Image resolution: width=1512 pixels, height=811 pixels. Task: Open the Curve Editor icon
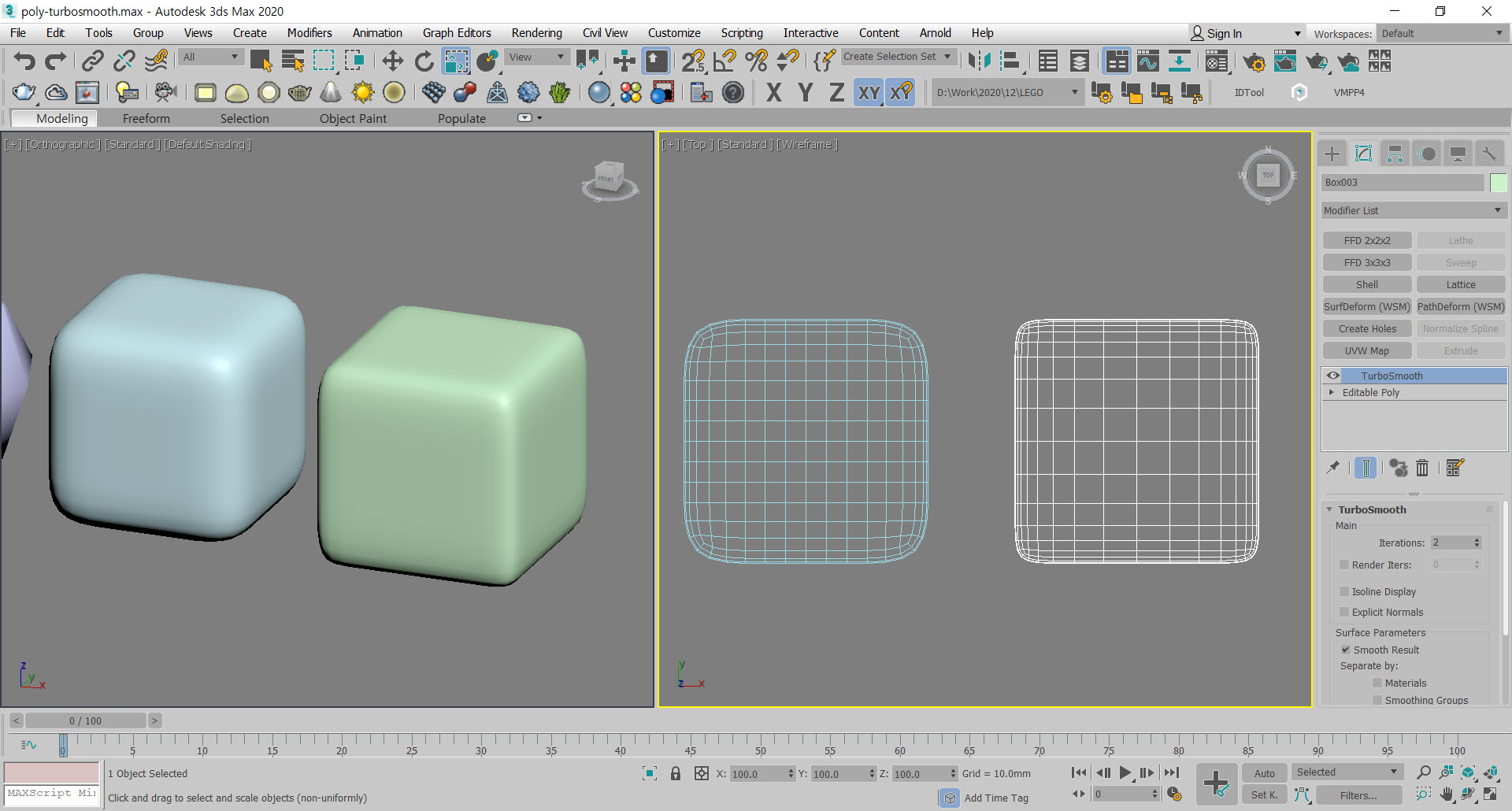coord(1148,61)
